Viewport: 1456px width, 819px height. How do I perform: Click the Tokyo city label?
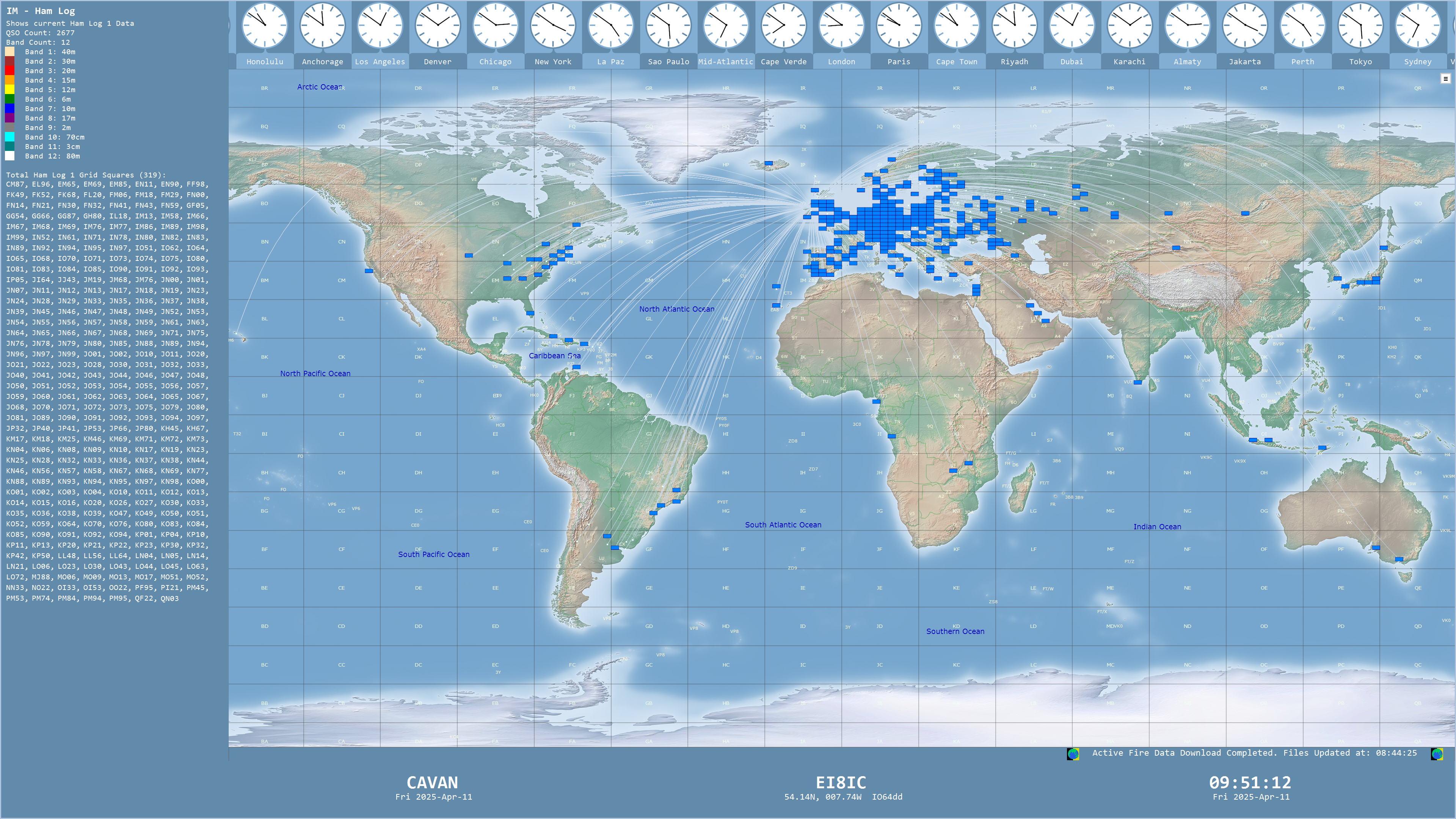pyautogui.click(x=1360, y=61)
